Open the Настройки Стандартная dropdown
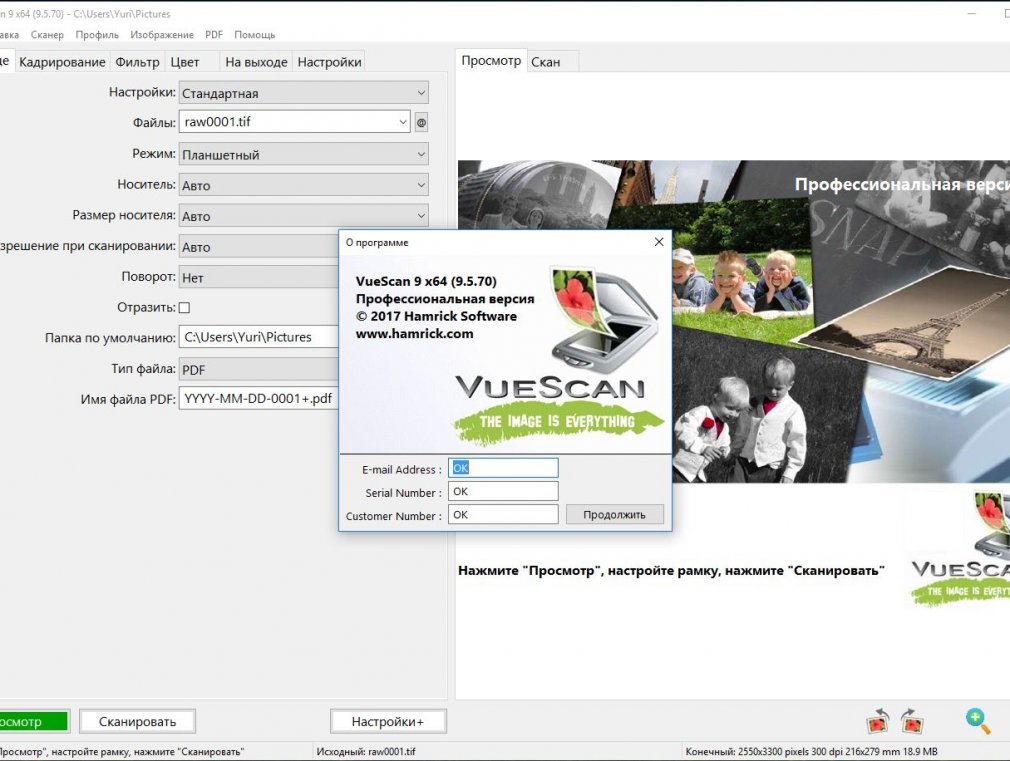 [x=303, y=93]
